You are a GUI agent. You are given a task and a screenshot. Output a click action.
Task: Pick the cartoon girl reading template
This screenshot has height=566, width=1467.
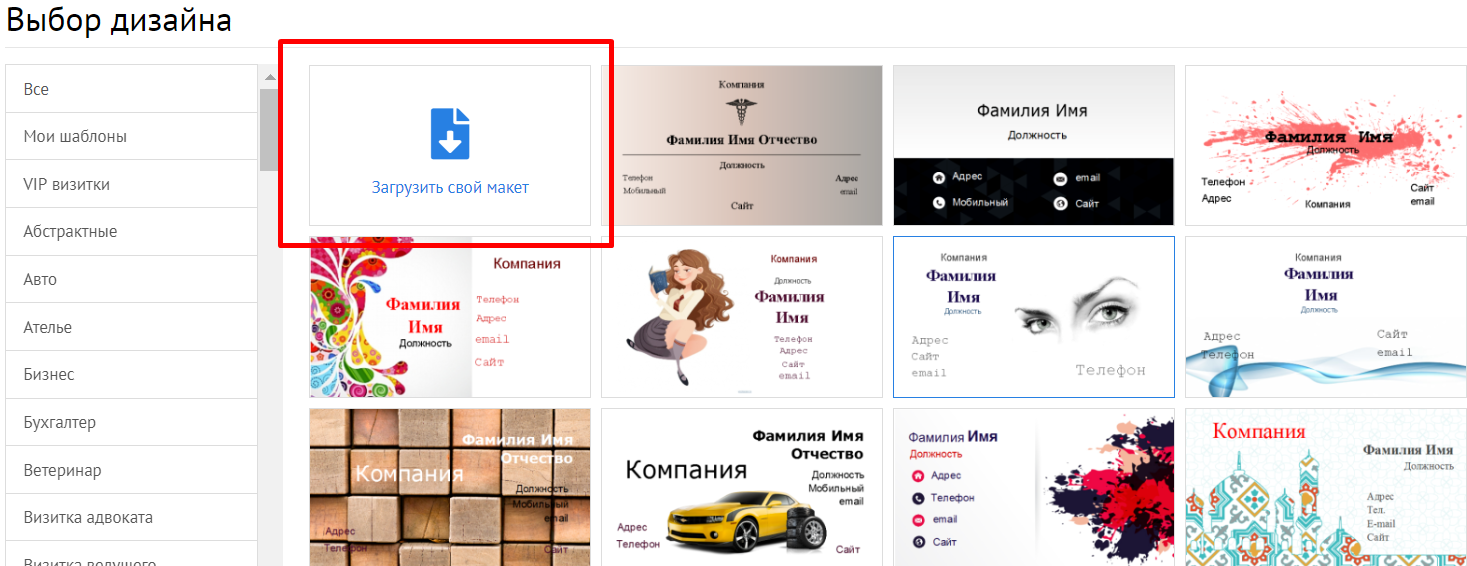click(x=742, y=317)
